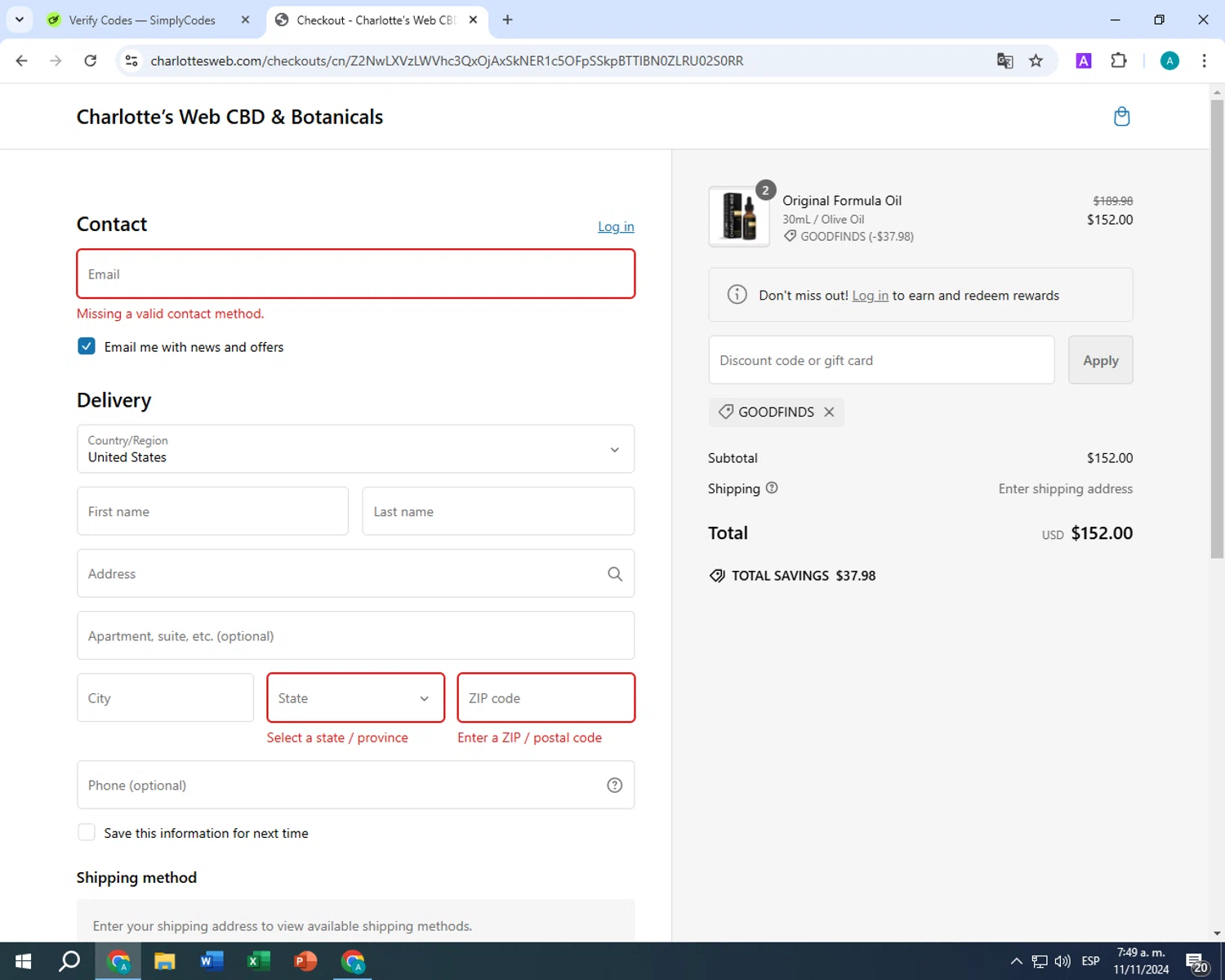Close the Checkout tab
Viewport: 1225px width, 980px height.
tap(473, 20)
